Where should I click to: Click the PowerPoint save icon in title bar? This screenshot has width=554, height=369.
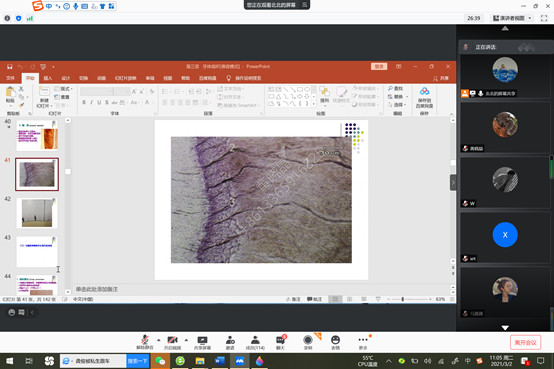[10, 66]
